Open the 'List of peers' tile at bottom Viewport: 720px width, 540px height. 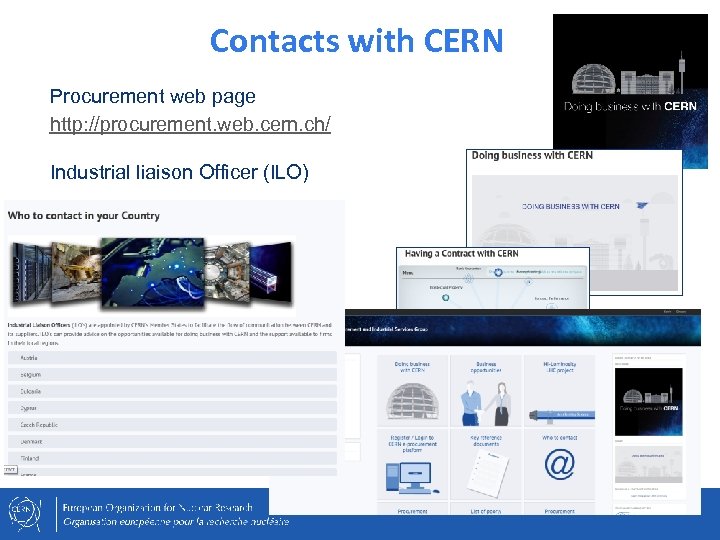click(x=486, y=510)
